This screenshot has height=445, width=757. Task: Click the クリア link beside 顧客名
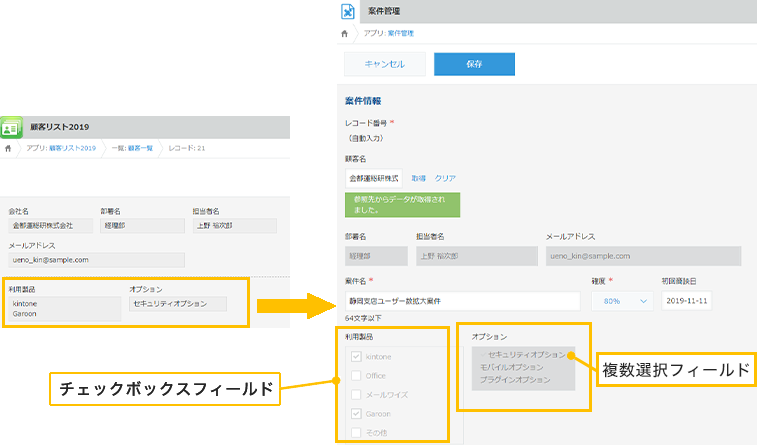445,177
